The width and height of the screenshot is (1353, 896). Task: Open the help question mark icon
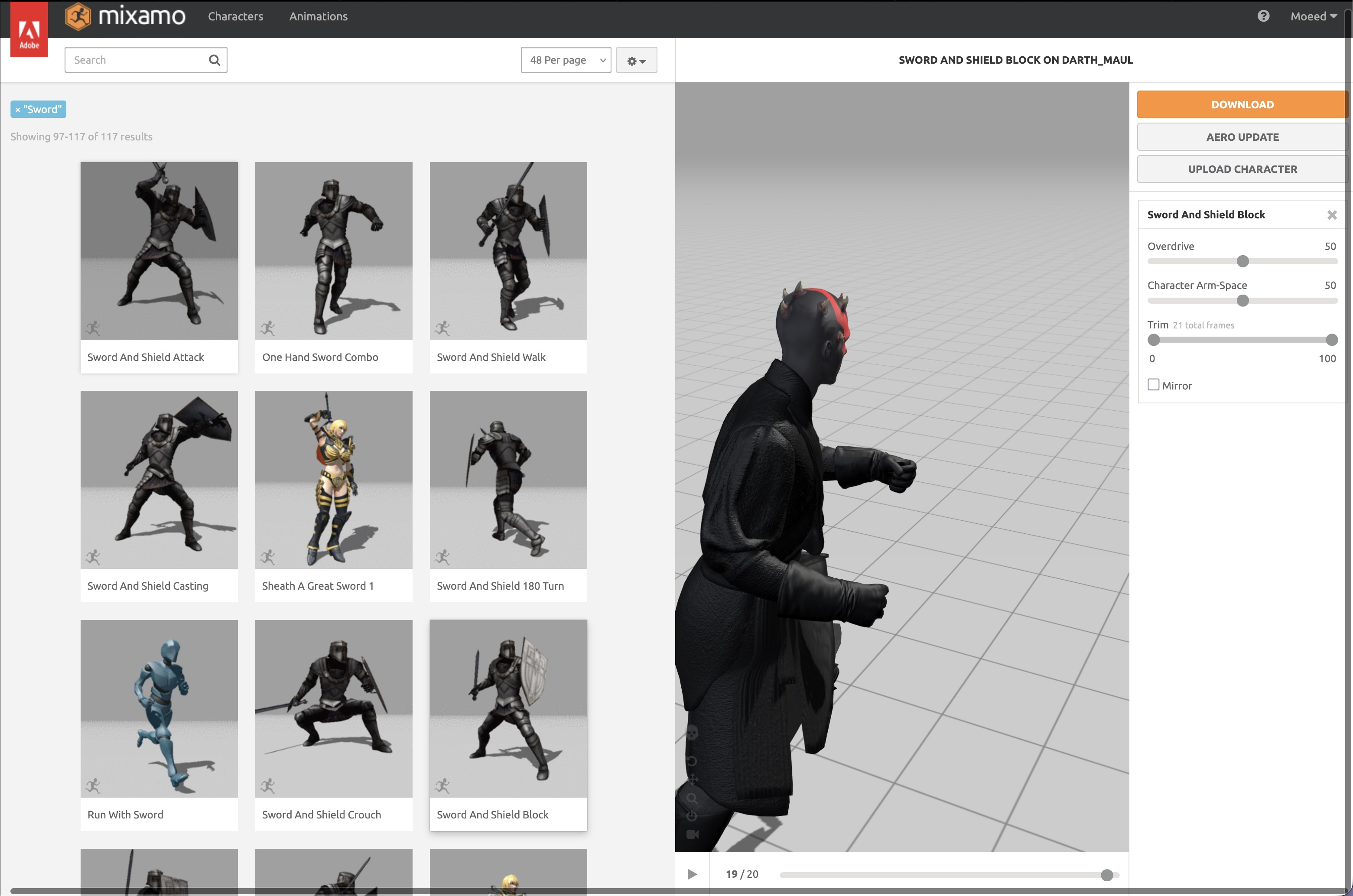[x=1263, y=16]
